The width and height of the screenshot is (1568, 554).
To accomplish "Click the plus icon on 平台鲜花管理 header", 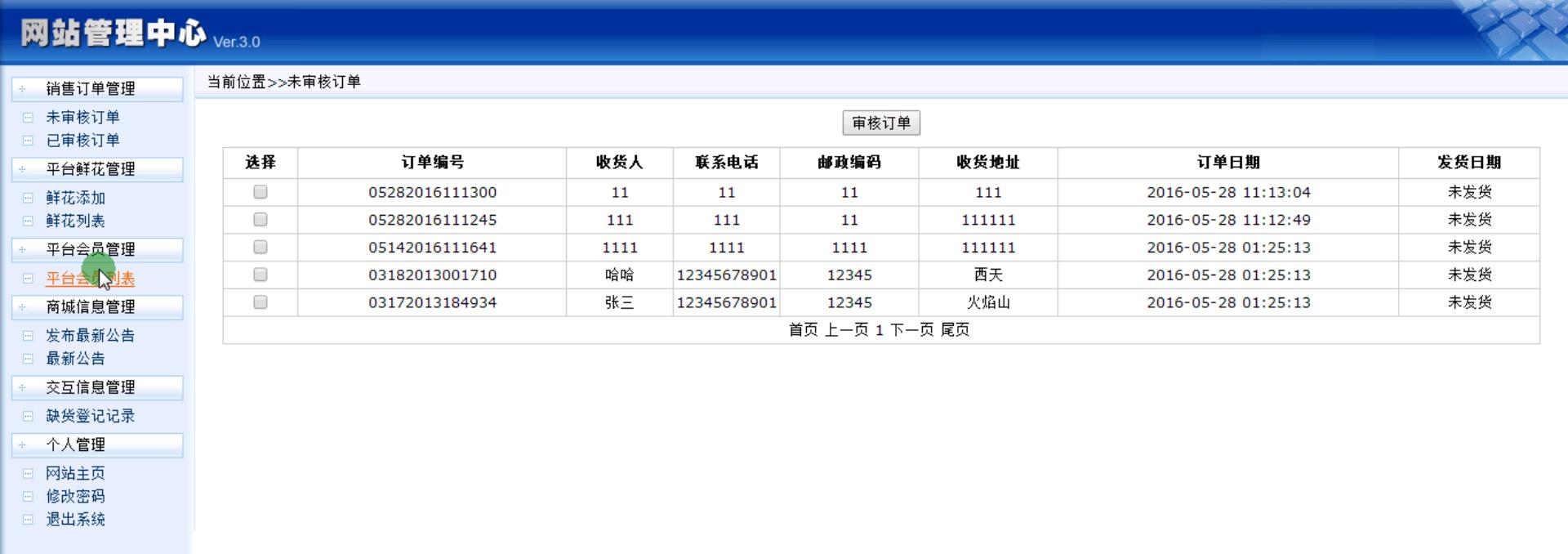I will coord(23,170).
